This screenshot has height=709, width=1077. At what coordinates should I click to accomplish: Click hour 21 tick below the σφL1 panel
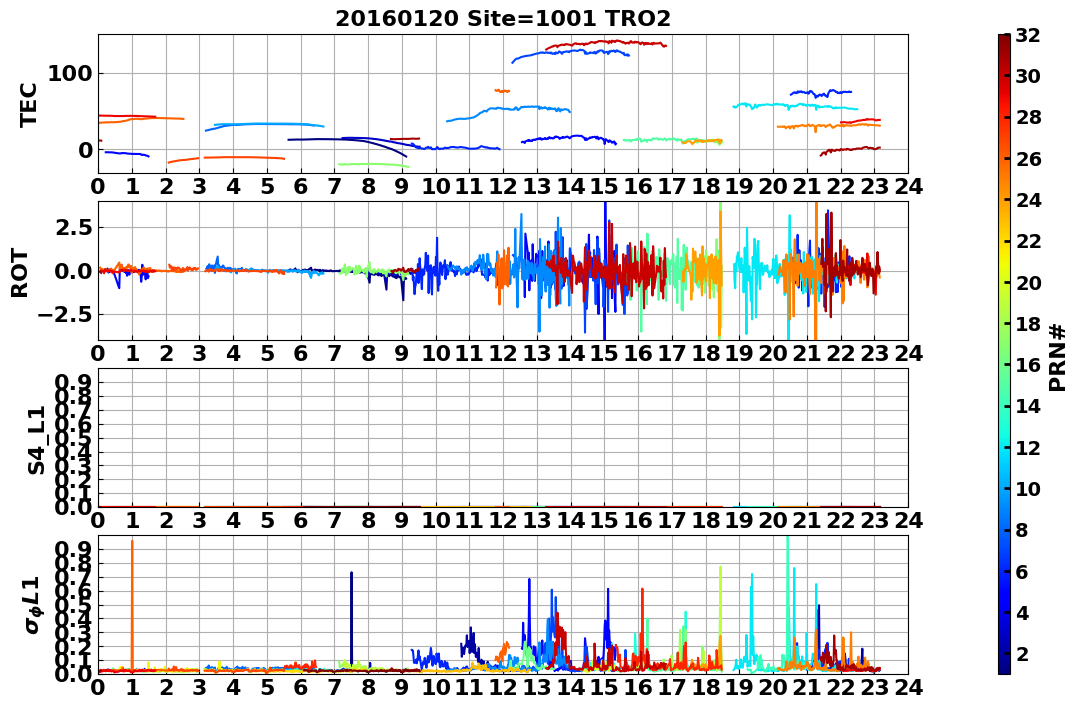coord(806,687)
